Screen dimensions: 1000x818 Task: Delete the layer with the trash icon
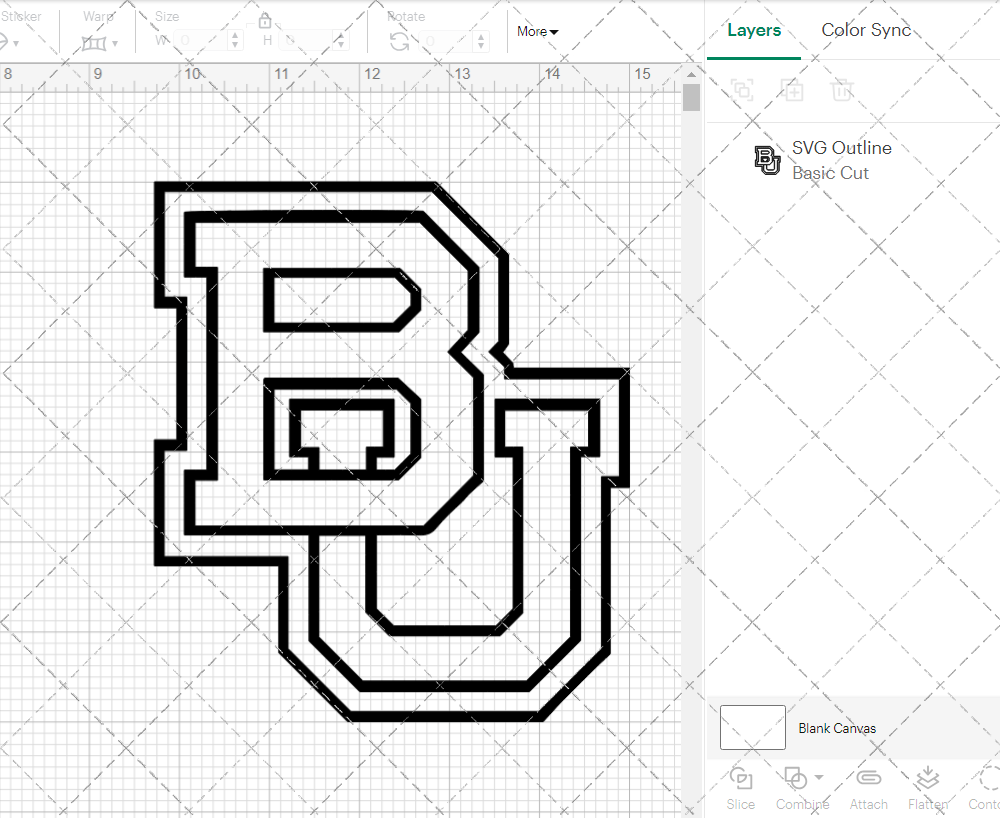point(842,90)
